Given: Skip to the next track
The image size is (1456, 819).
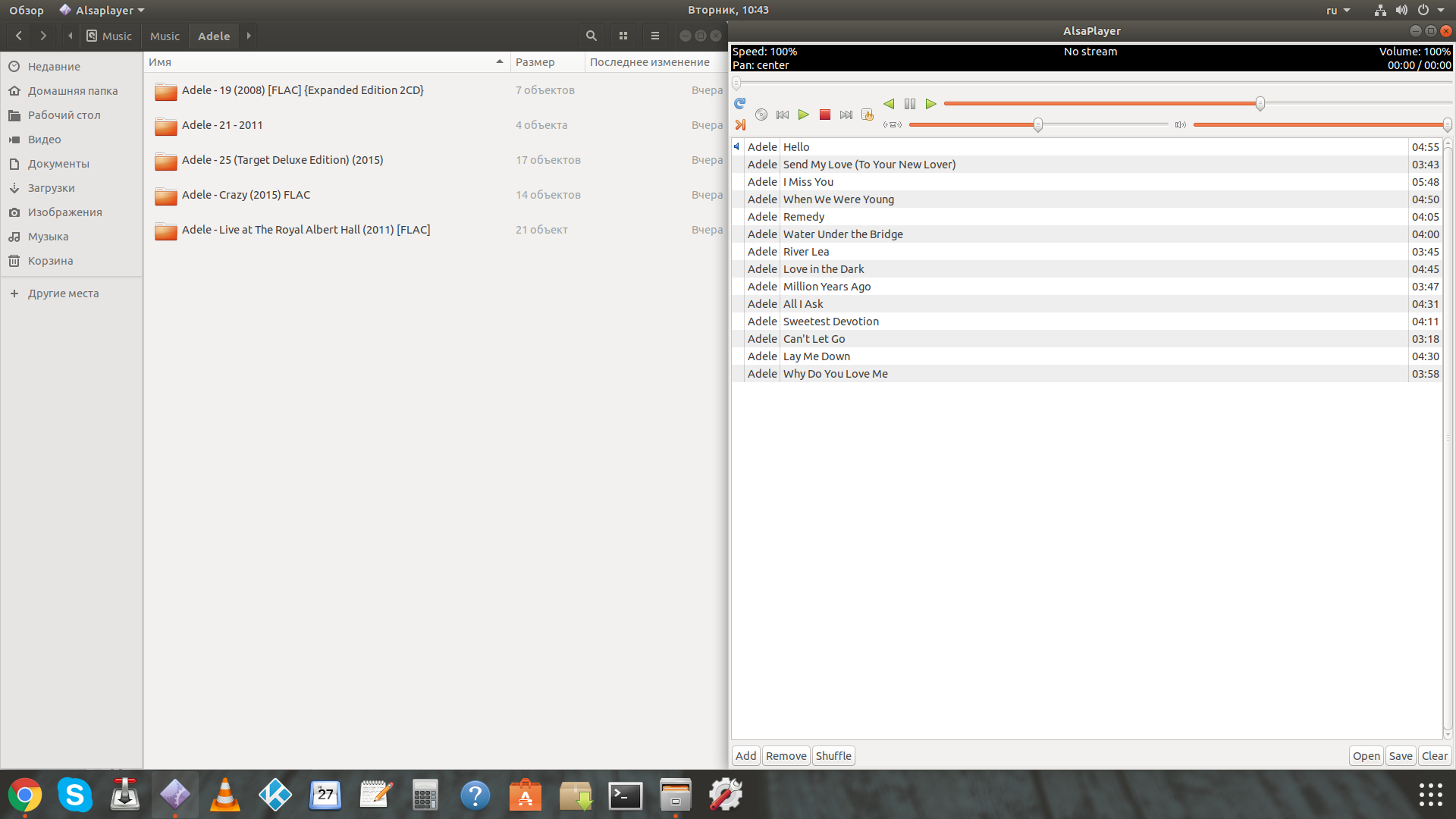Looking at the screenshot, I should [x=846, y=115].
